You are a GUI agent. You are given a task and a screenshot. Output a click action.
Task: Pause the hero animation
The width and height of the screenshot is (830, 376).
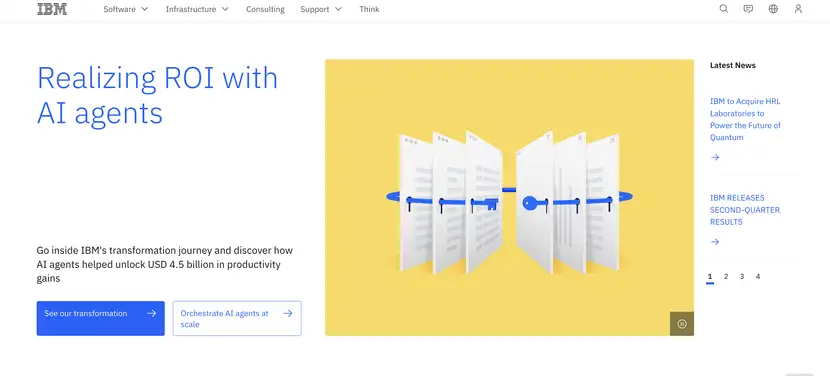click(x=682, y=324)
